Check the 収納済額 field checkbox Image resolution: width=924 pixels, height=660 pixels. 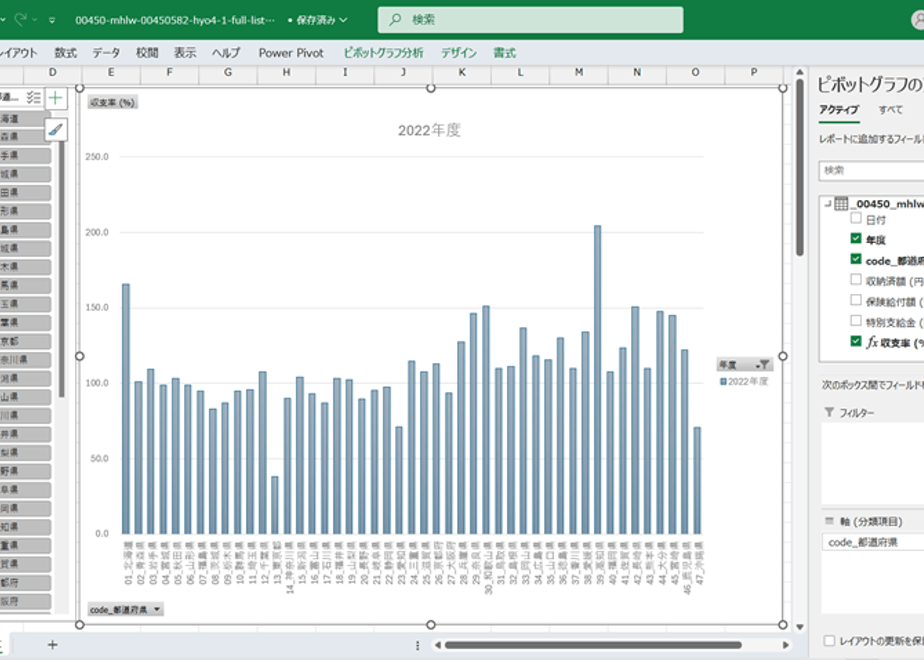tap(856, 279)
